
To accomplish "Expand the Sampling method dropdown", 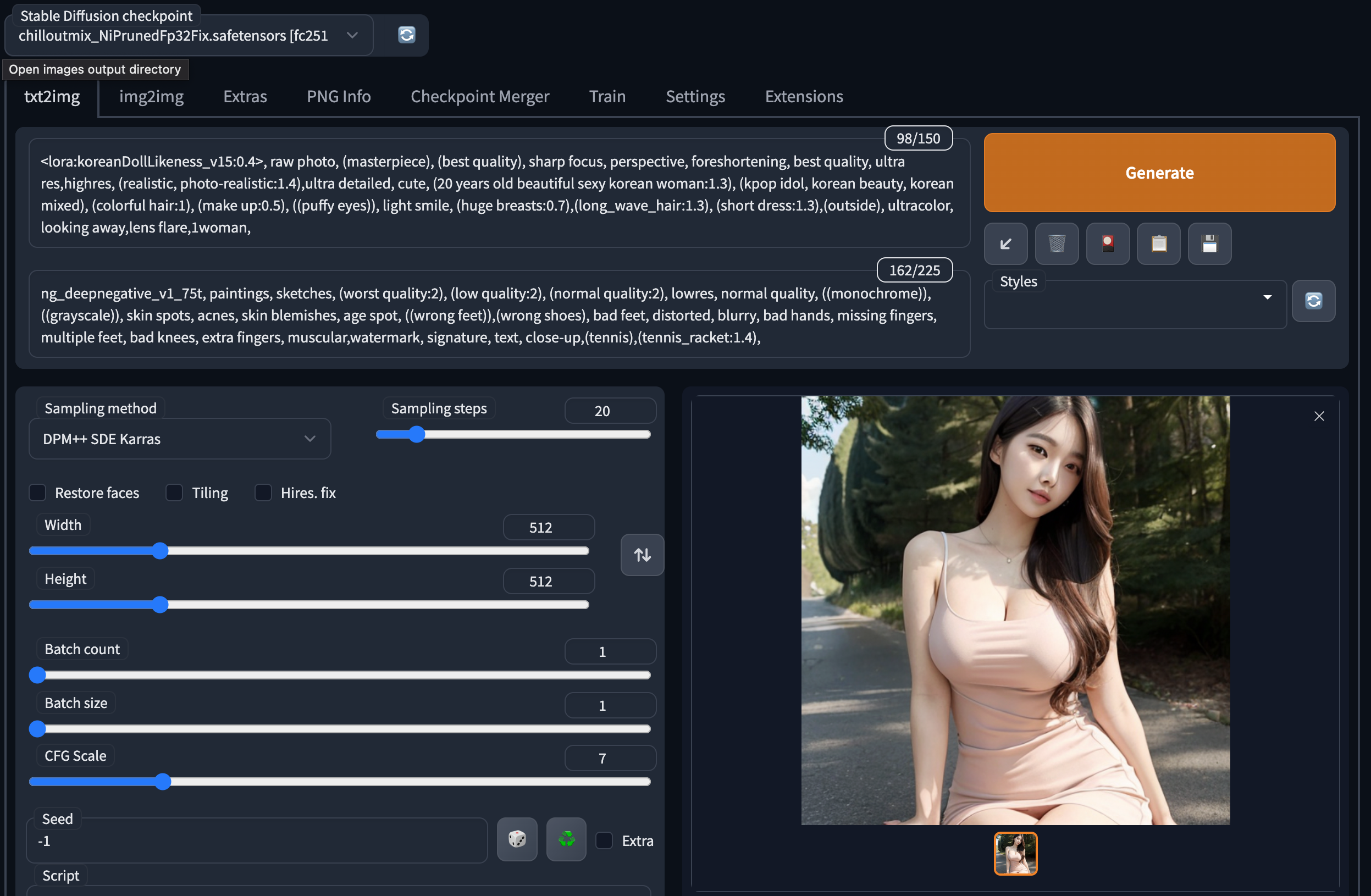I will [x=179, y=439].
